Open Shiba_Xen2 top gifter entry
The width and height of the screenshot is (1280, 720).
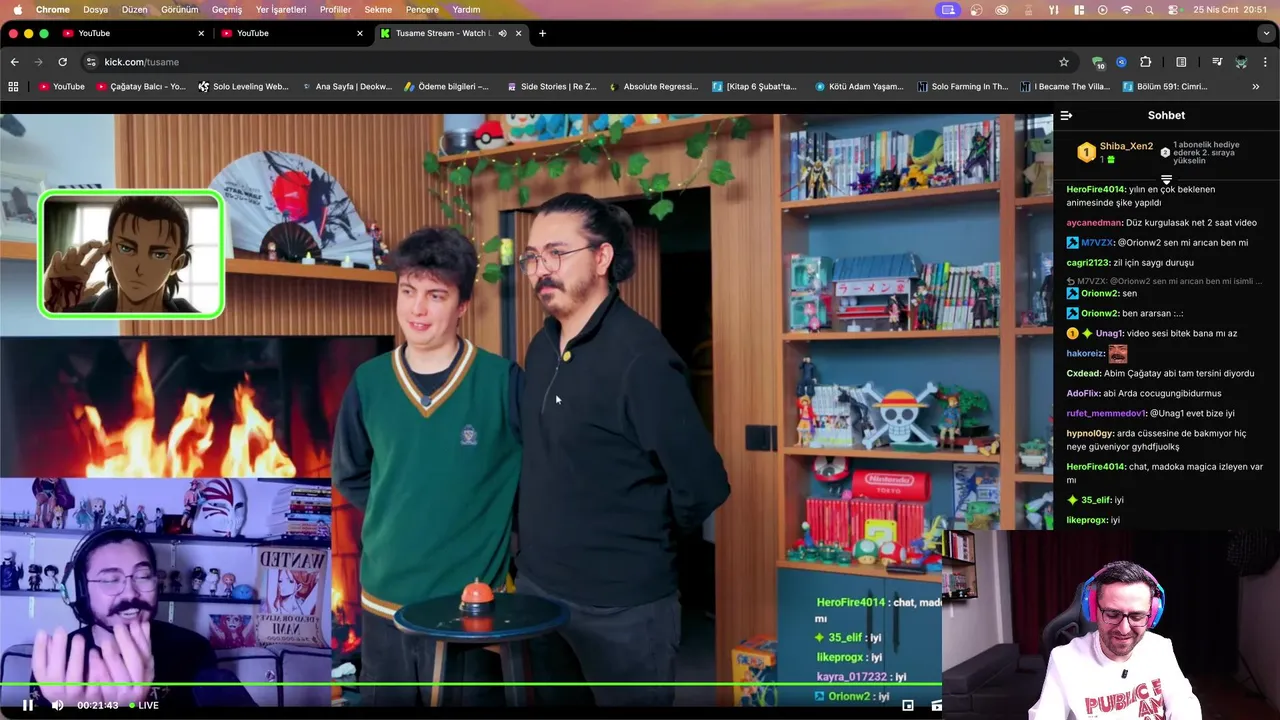tap(1116, 152)
